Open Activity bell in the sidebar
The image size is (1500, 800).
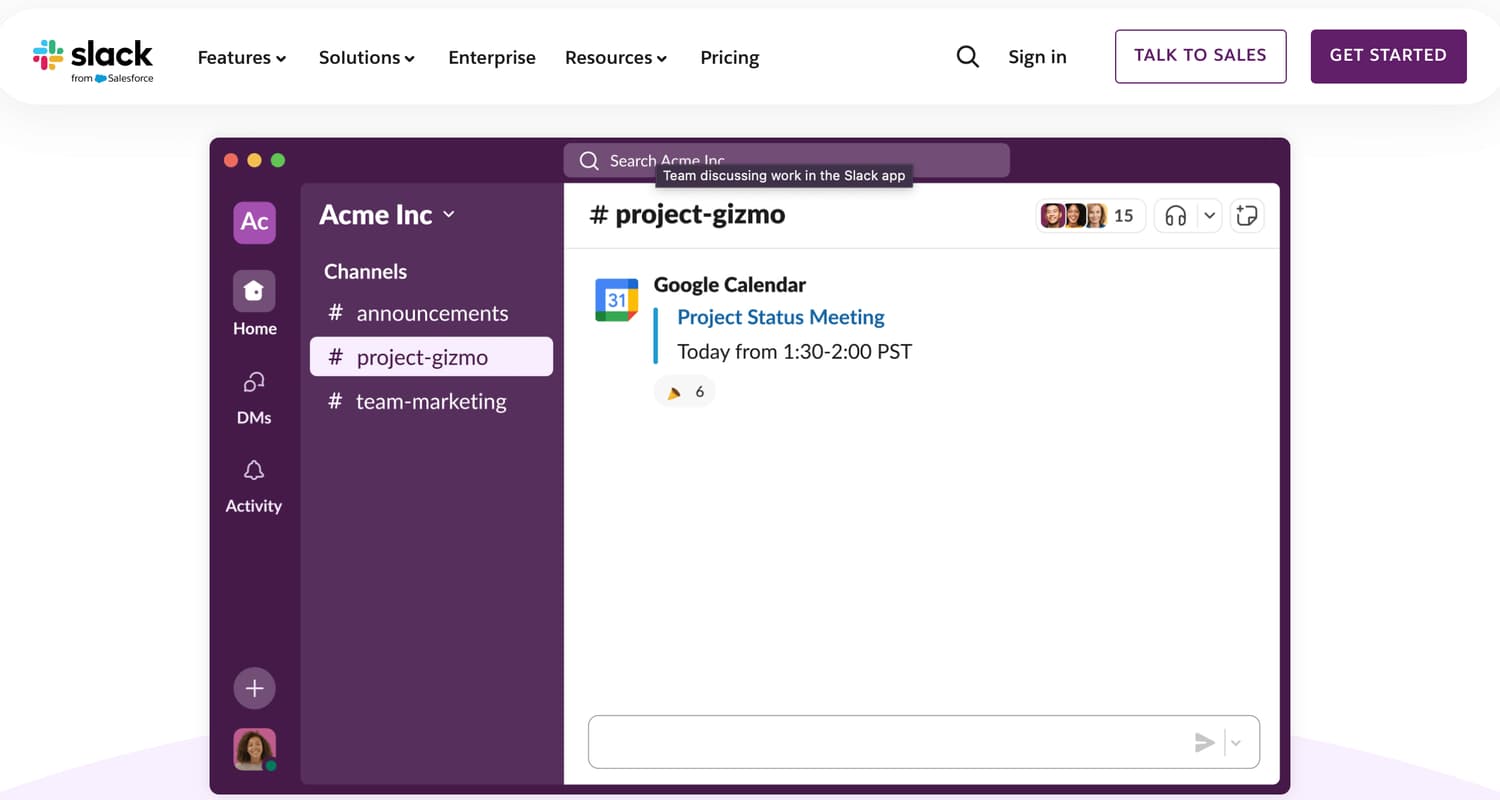254,486
